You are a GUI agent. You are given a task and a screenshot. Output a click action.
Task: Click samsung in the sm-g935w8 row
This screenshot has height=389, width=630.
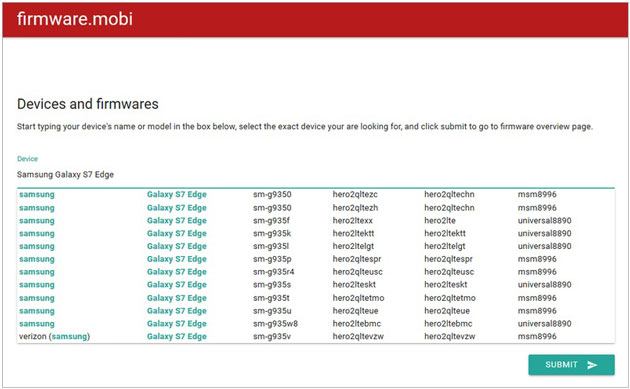[37, 324]
